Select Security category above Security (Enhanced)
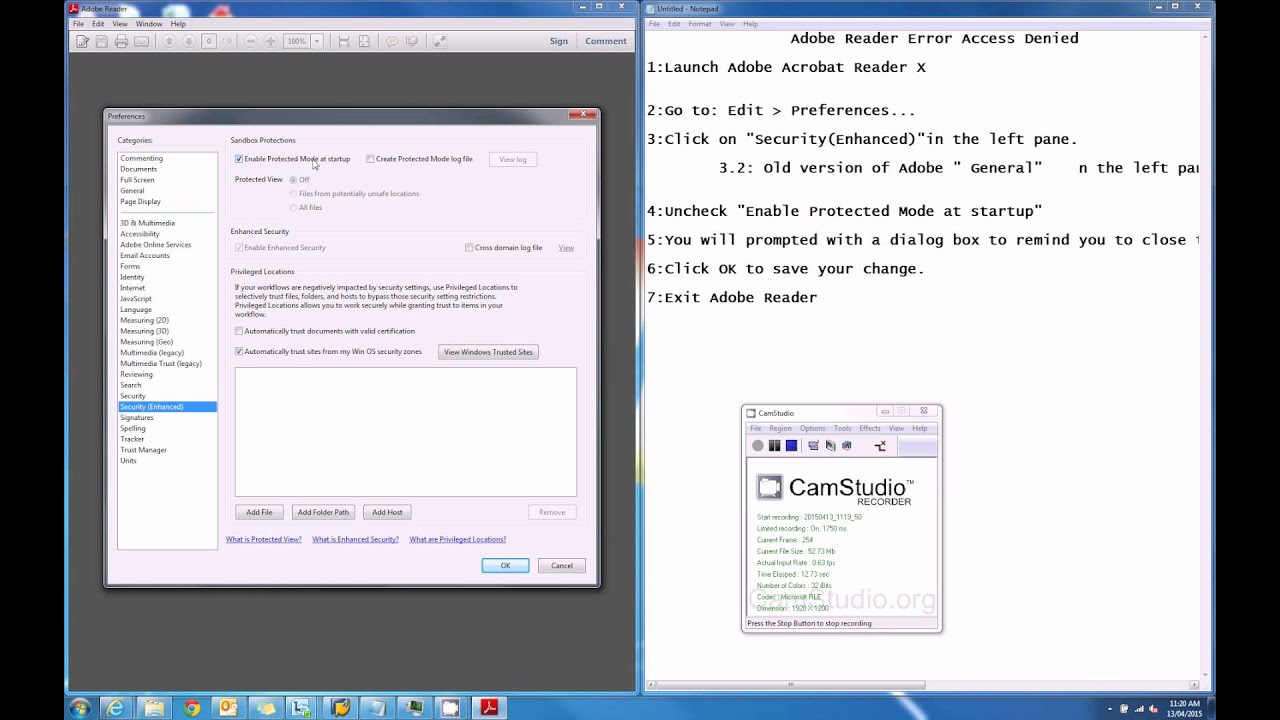1280x720 pixels. (133, 396)
